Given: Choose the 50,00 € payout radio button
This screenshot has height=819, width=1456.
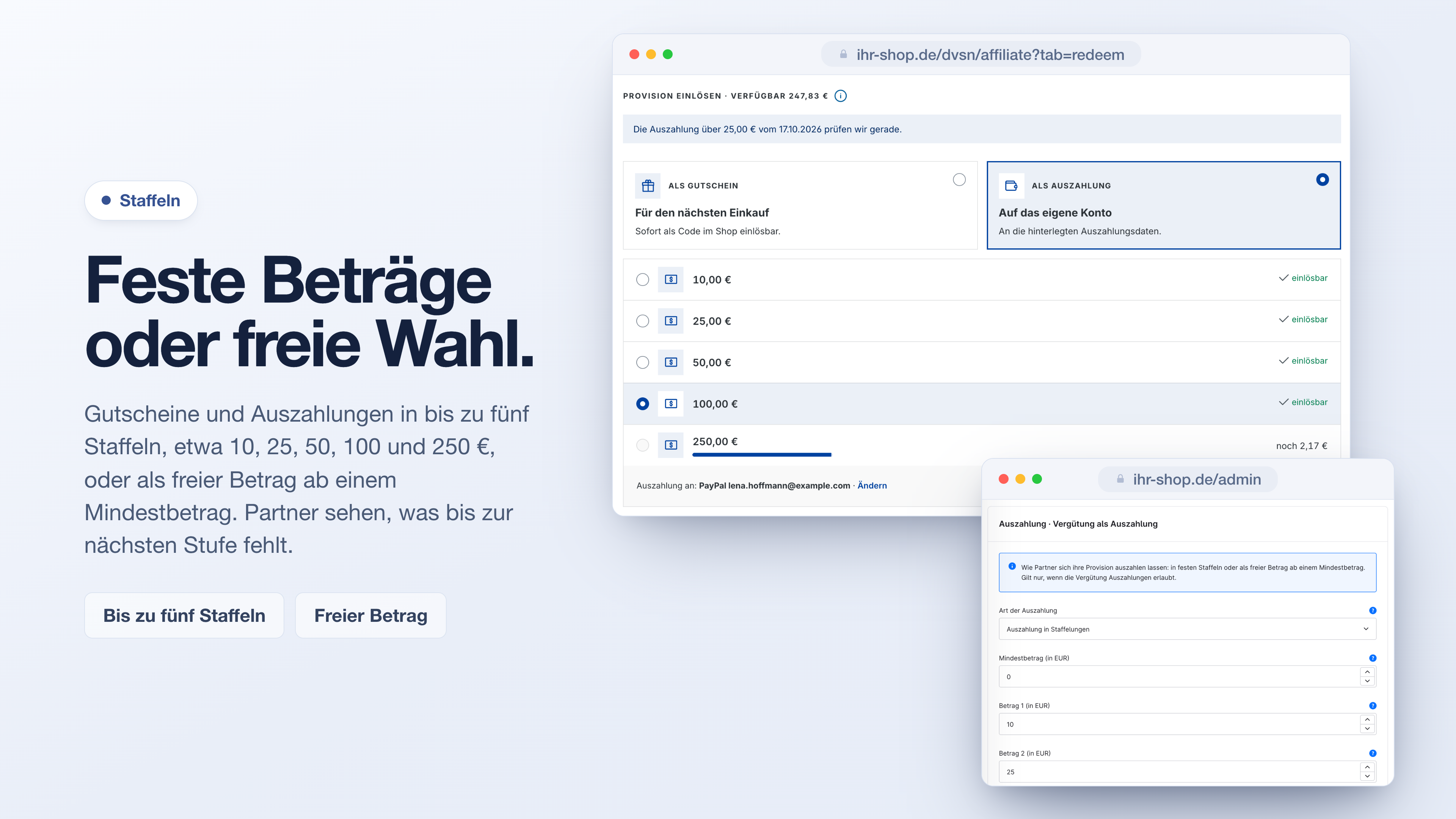Looking at the screenshot, I should click(643, 362).
